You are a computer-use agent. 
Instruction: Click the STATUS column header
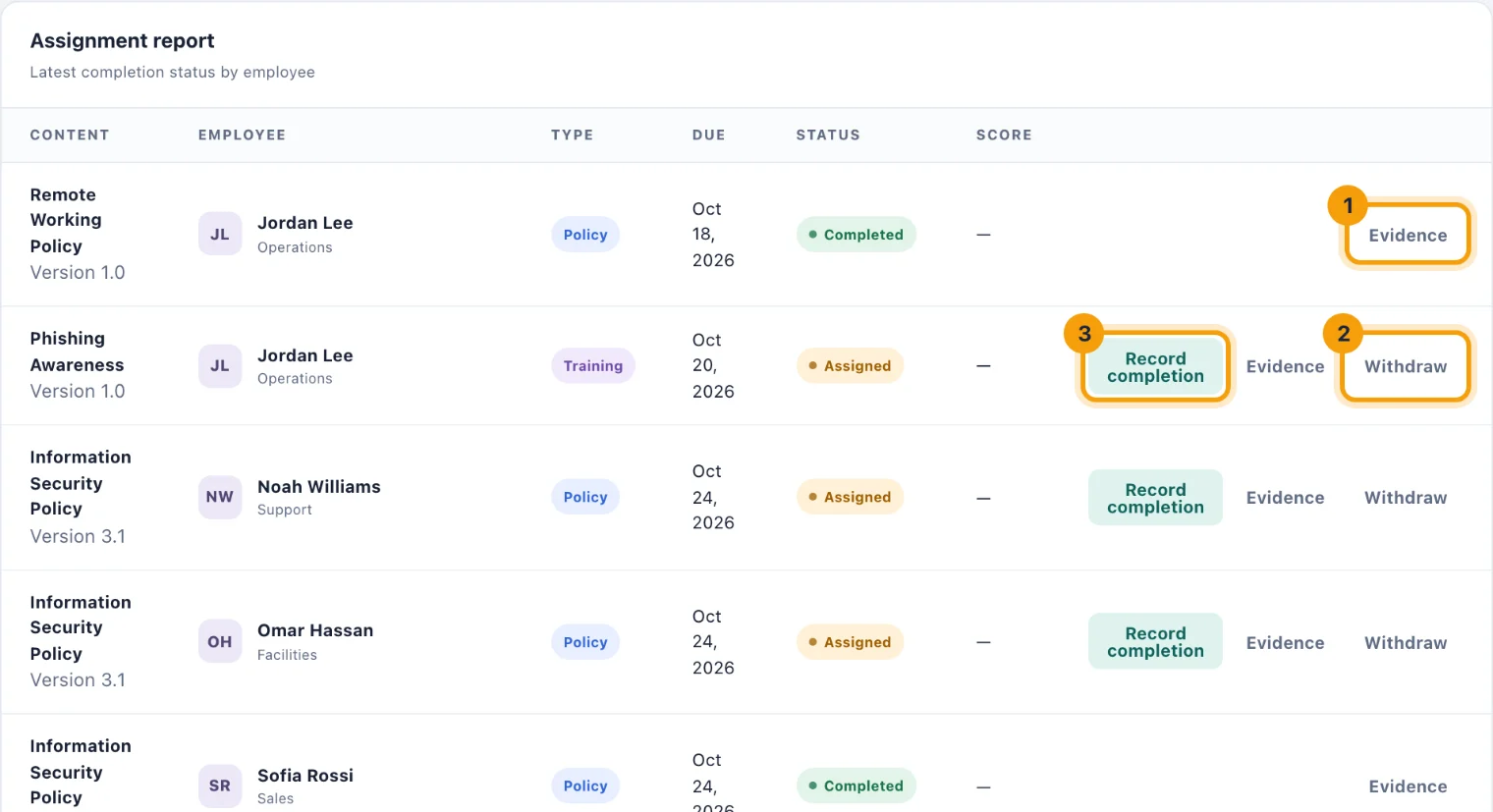828,135
